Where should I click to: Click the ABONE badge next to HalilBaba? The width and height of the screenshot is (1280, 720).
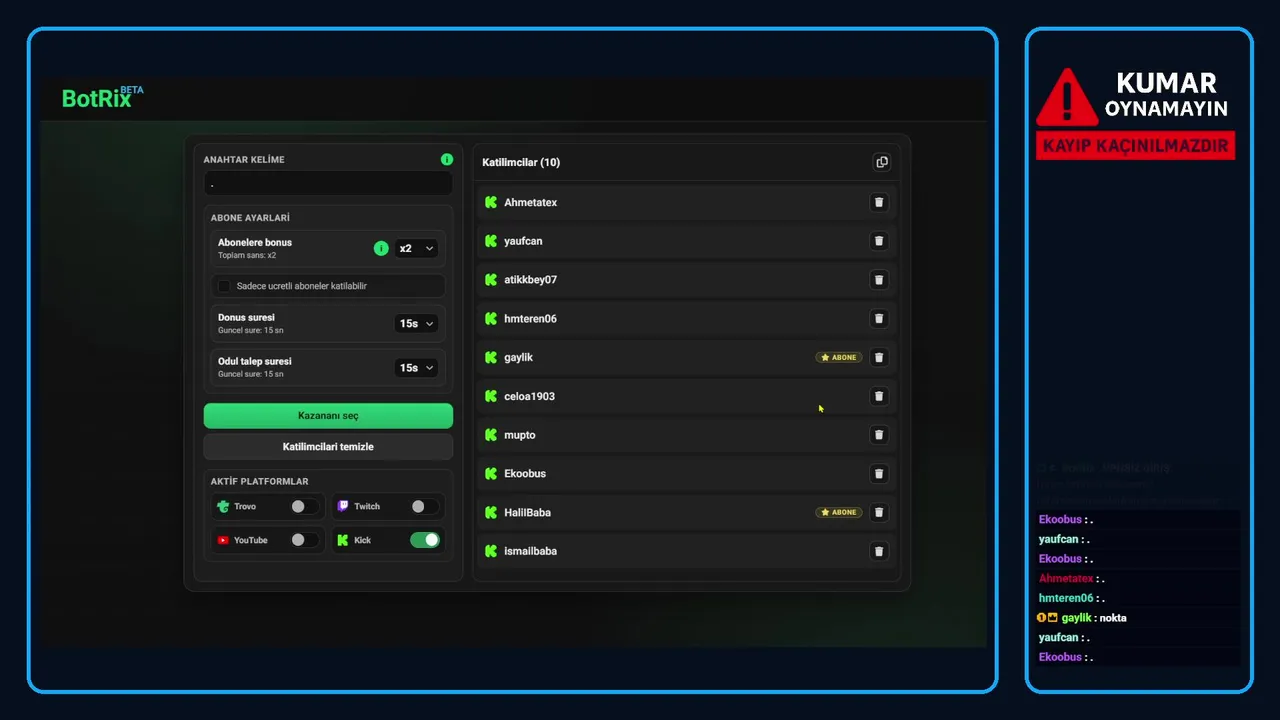(x=839, y=512)
